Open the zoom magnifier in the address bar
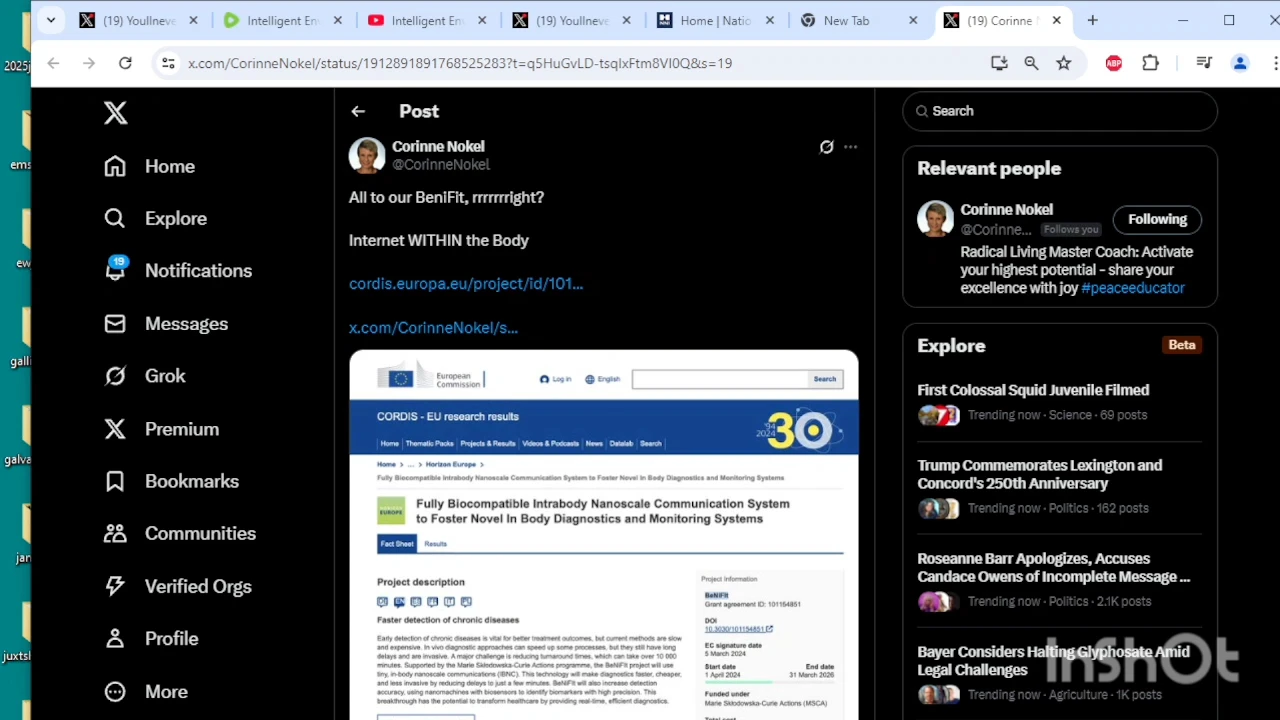 pyautogui.click(x=1031, y=63)
